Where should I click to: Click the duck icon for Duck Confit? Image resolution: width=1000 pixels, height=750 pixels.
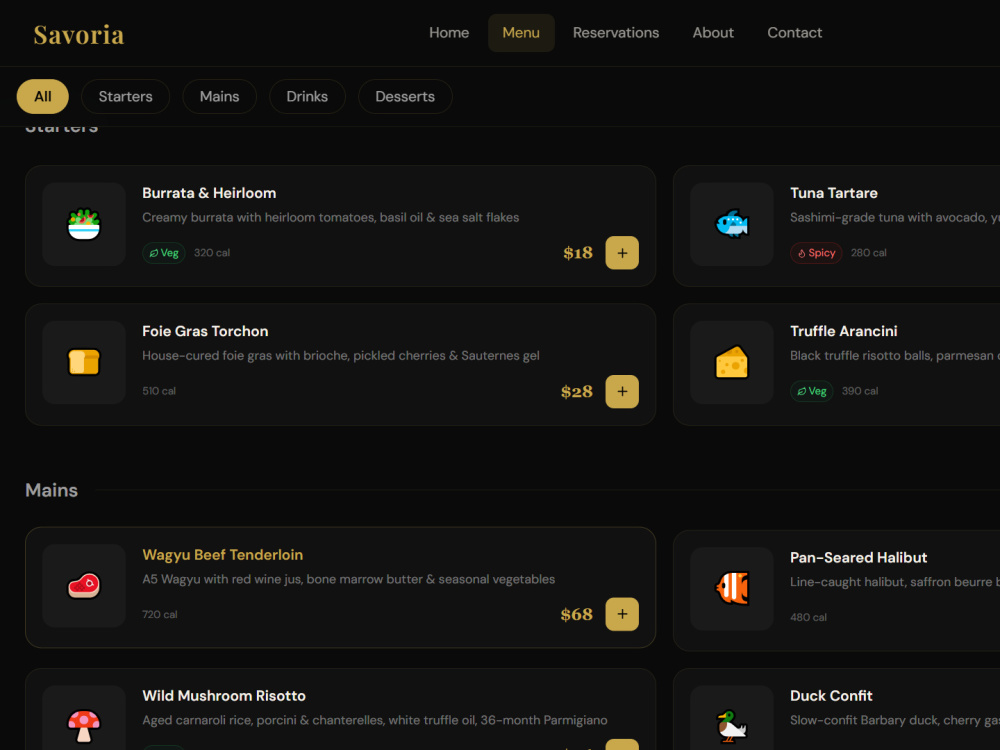pos(732,726)
